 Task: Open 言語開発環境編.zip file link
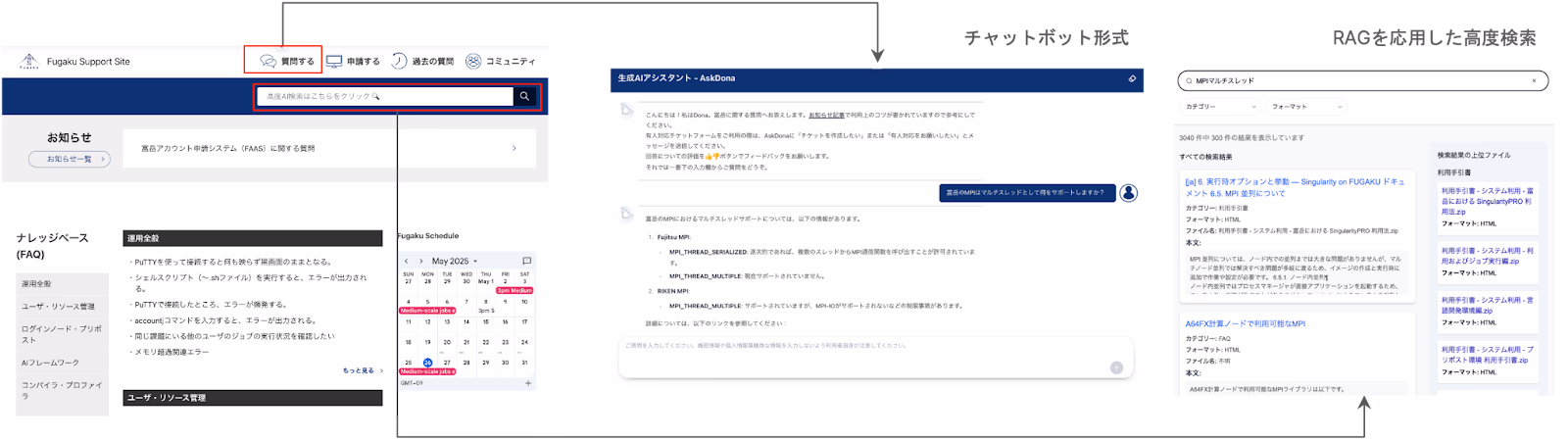click(x=1488, y=305)
